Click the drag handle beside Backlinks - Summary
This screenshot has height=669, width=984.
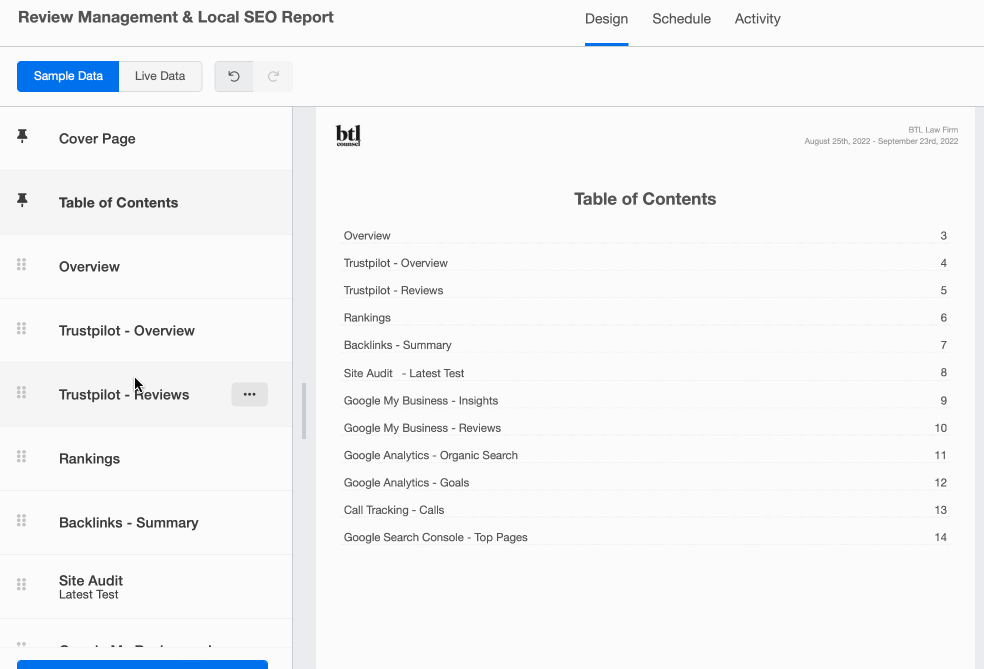coord(20,522)
